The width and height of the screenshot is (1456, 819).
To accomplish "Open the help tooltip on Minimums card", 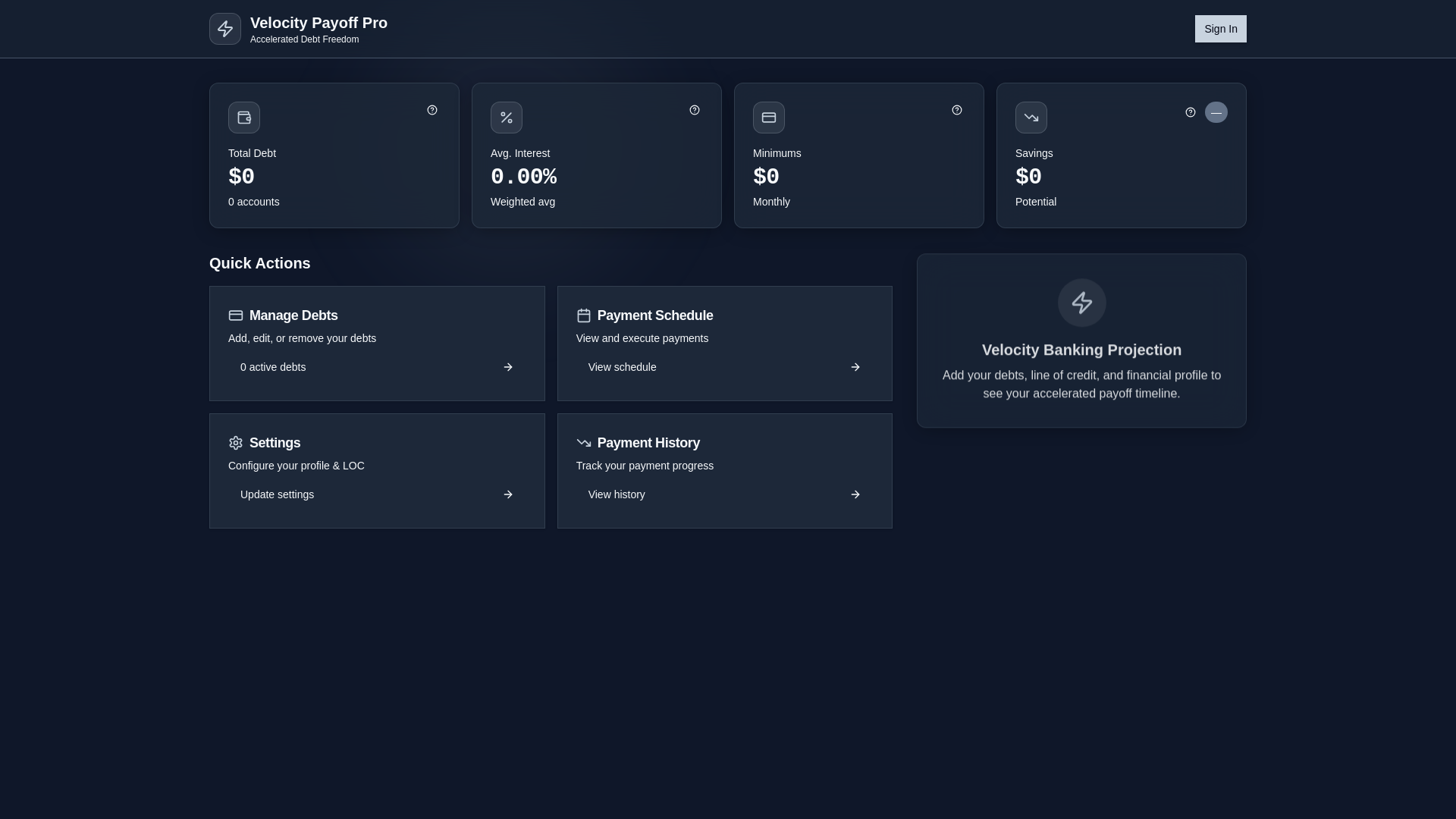I will 957,110.
